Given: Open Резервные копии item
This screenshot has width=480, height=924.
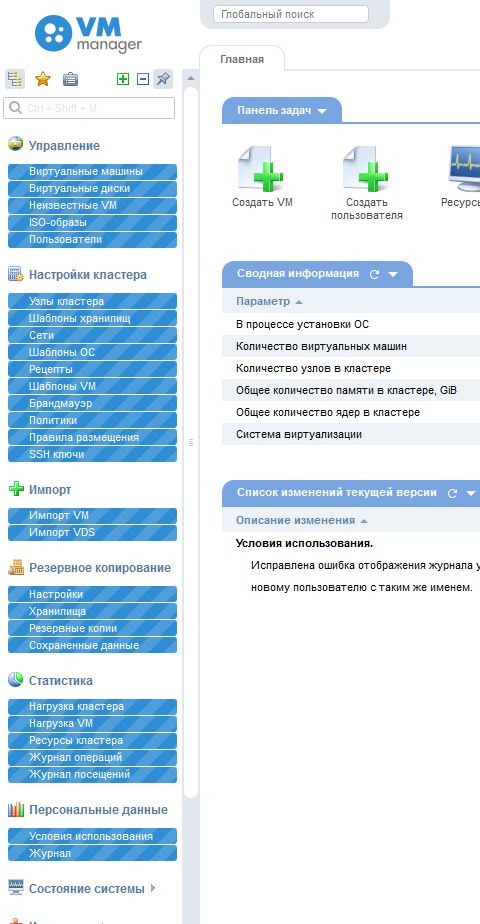Looking at the screenshot, I should (x=92, y=629).
